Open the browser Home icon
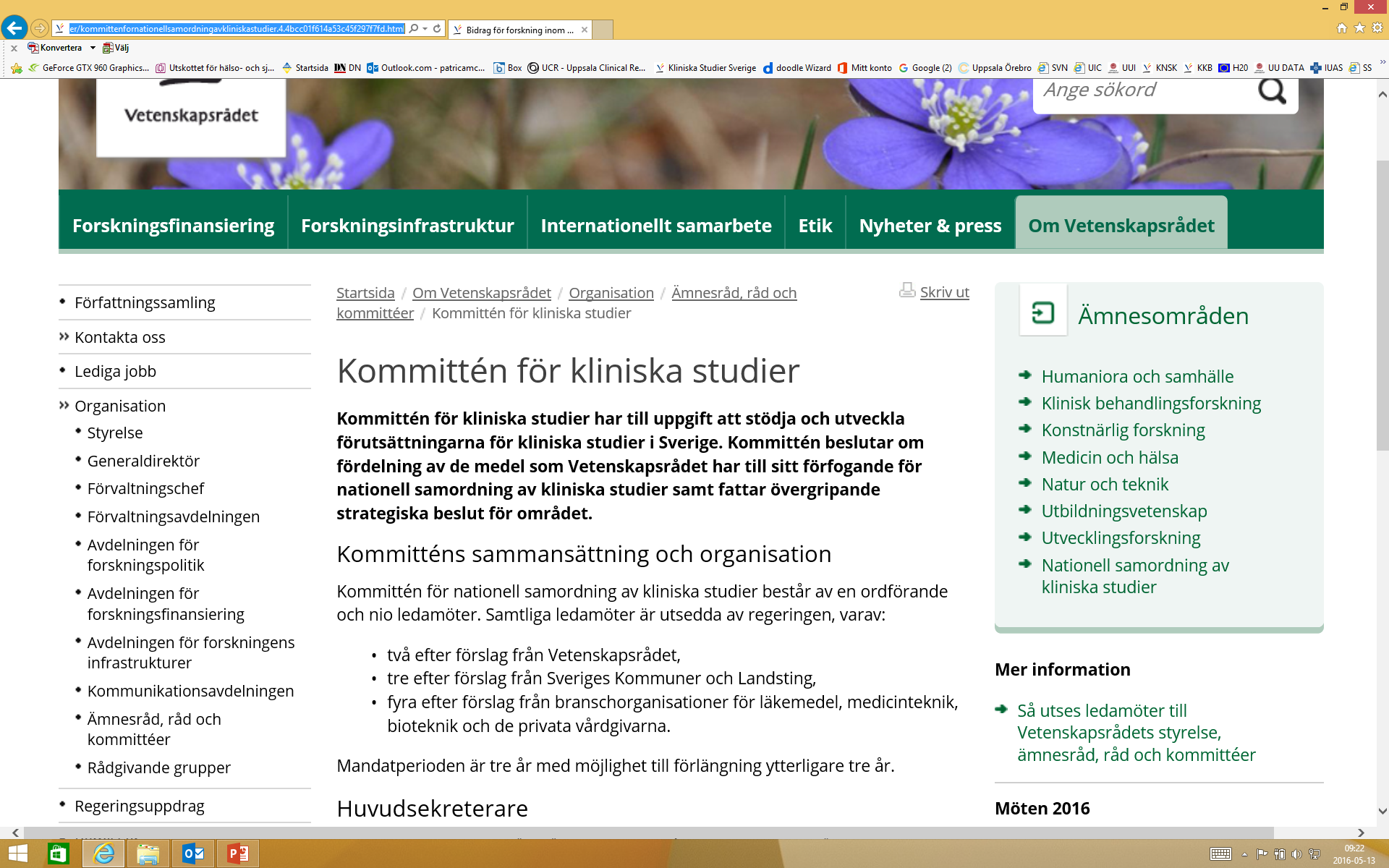The image size is (1389, 868). pos(1342,28)
